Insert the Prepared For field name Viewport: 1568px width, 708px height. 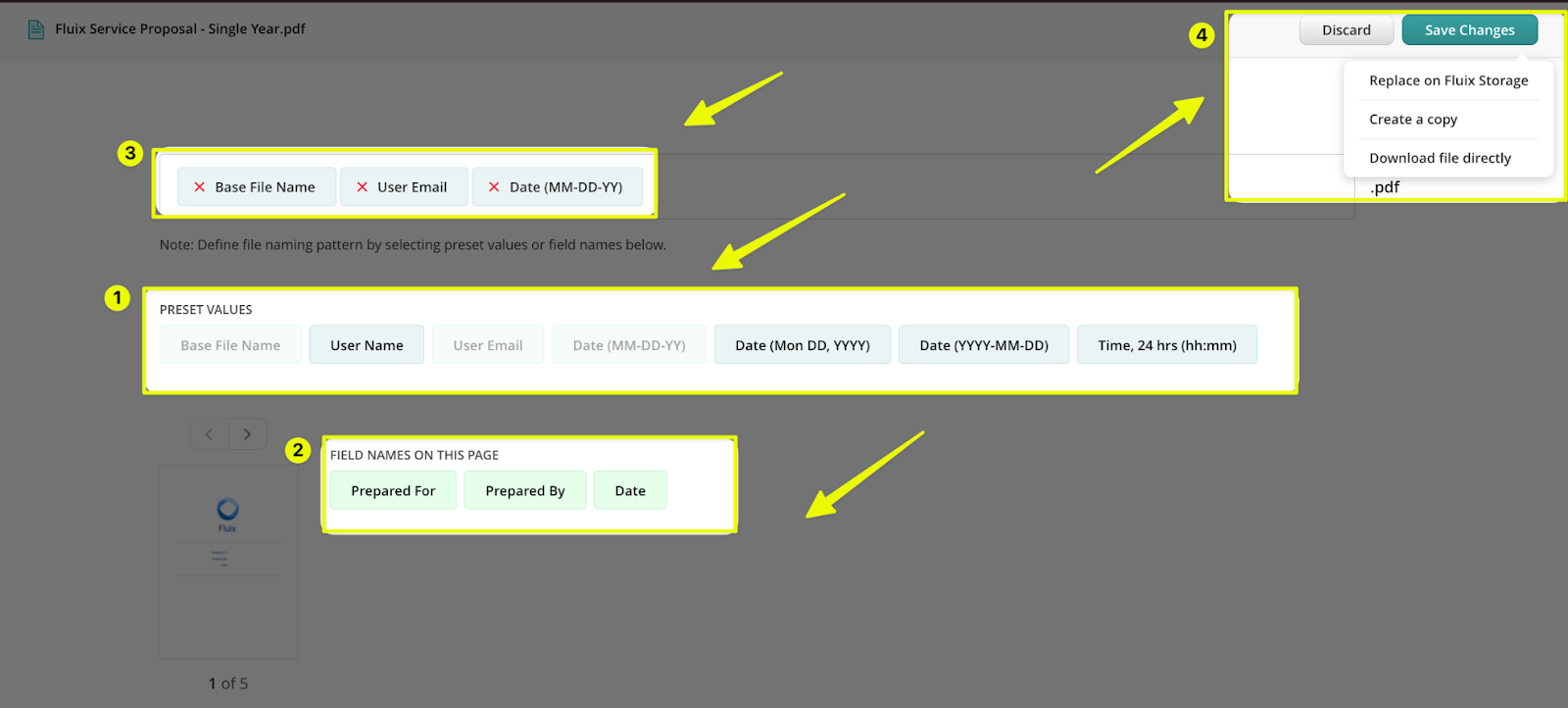(x=393, y=490)
